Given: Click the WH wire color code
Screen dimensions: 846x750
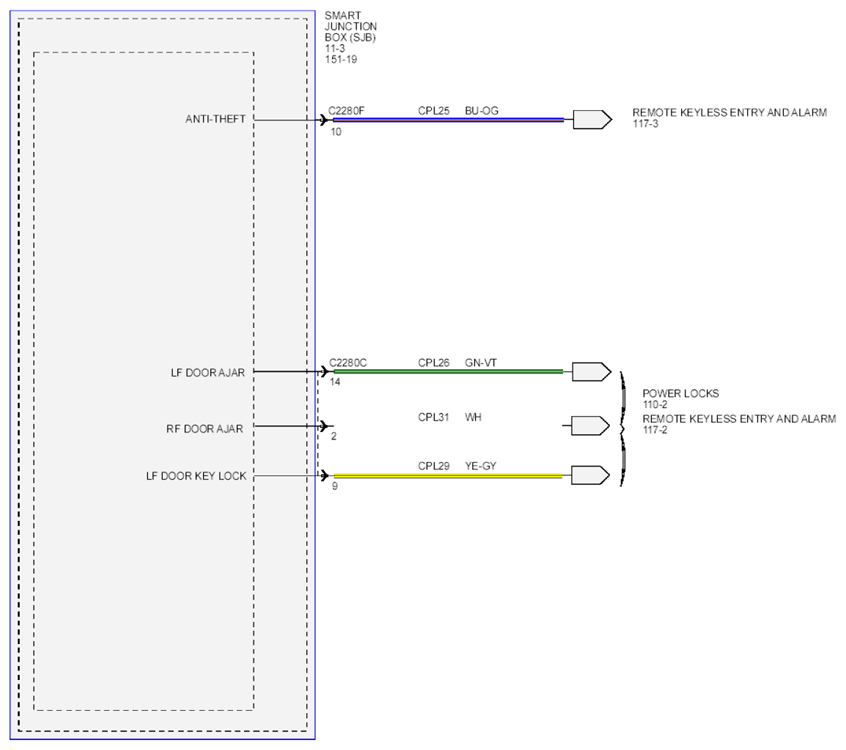Looking at the screenshot, I should (x=473, y=417).
